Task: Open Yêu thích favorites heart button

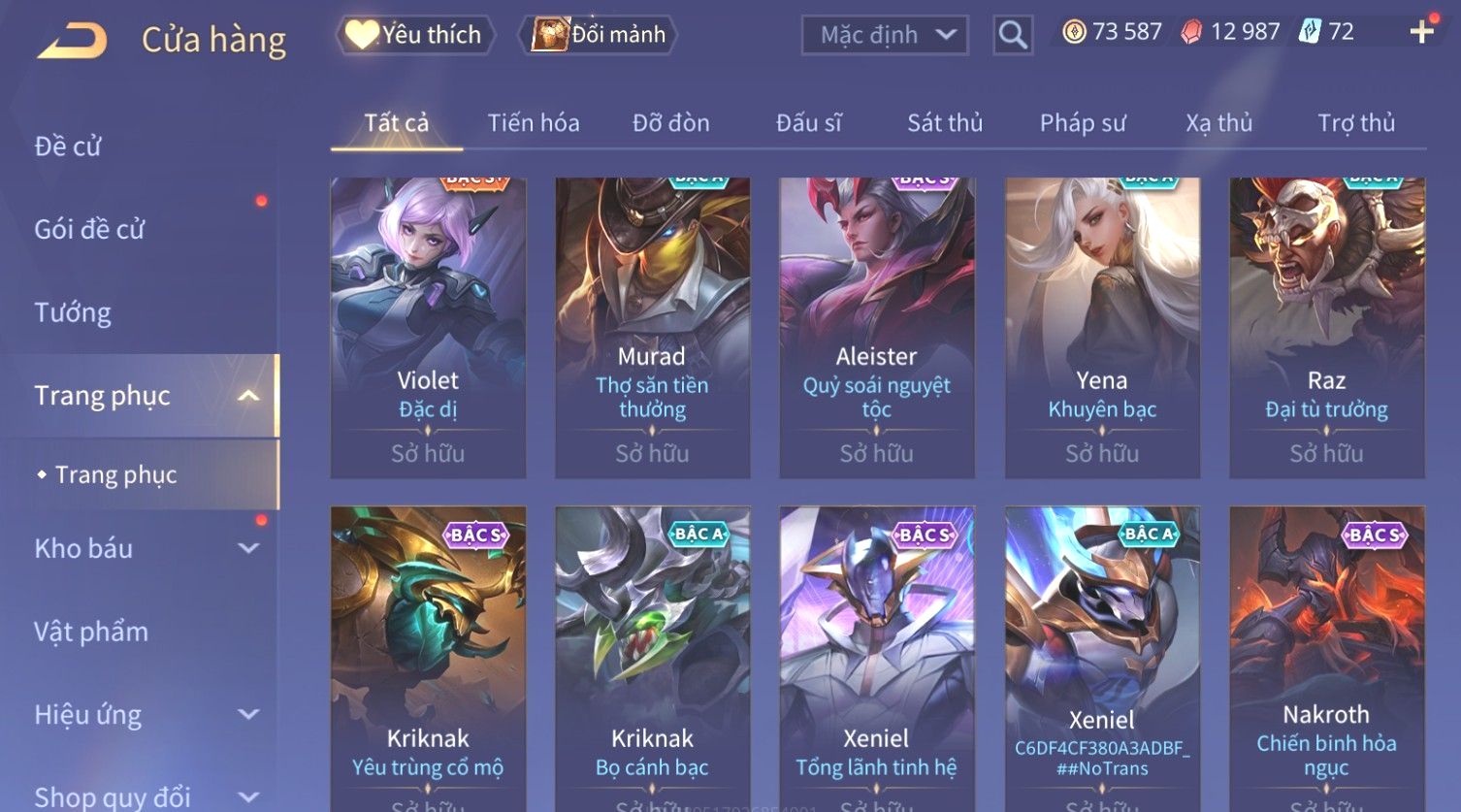Action: click(415, 35)
